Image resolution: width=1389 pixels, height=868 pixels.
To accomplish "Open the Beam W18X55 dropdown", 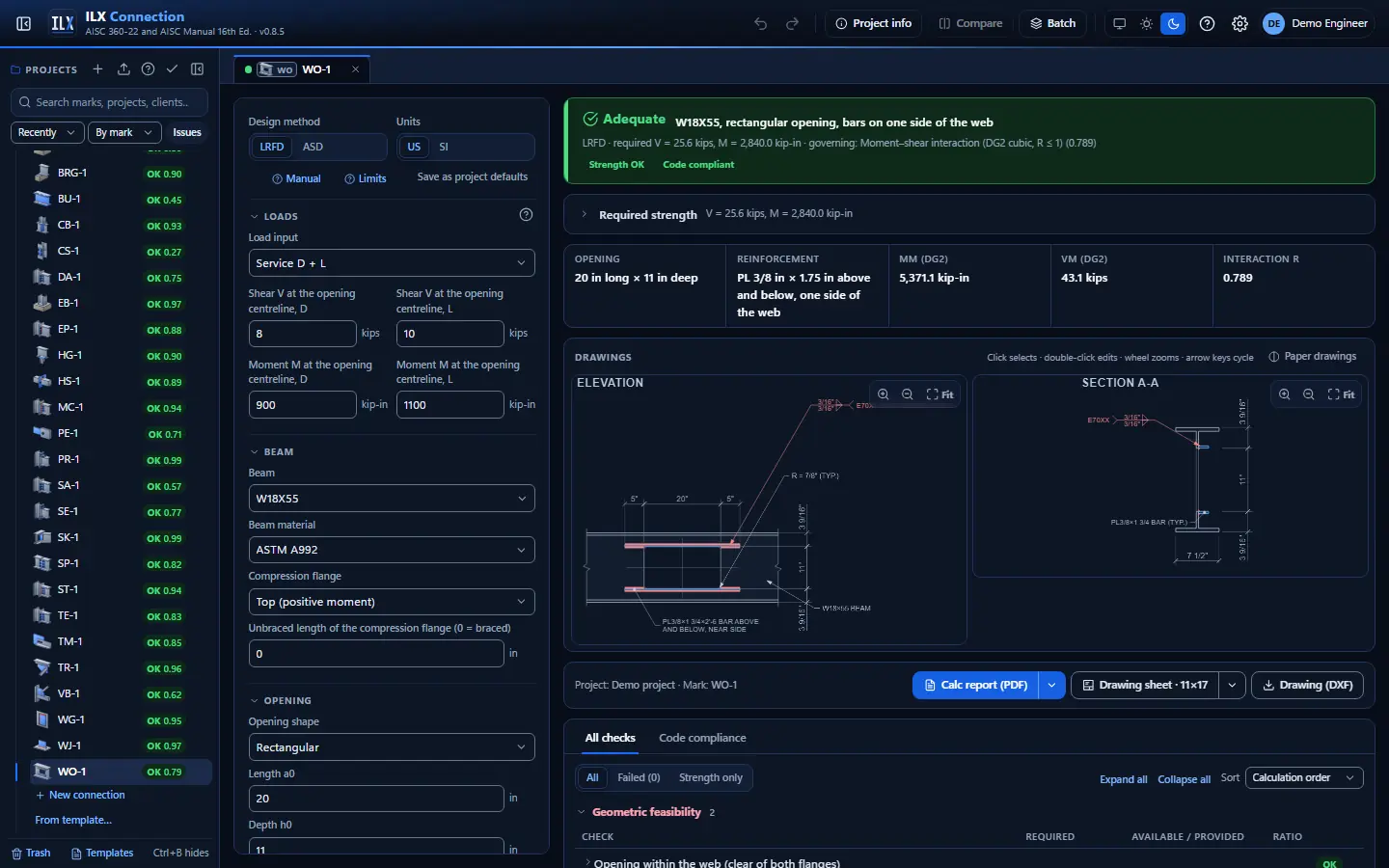I will [x=392, y=499].
